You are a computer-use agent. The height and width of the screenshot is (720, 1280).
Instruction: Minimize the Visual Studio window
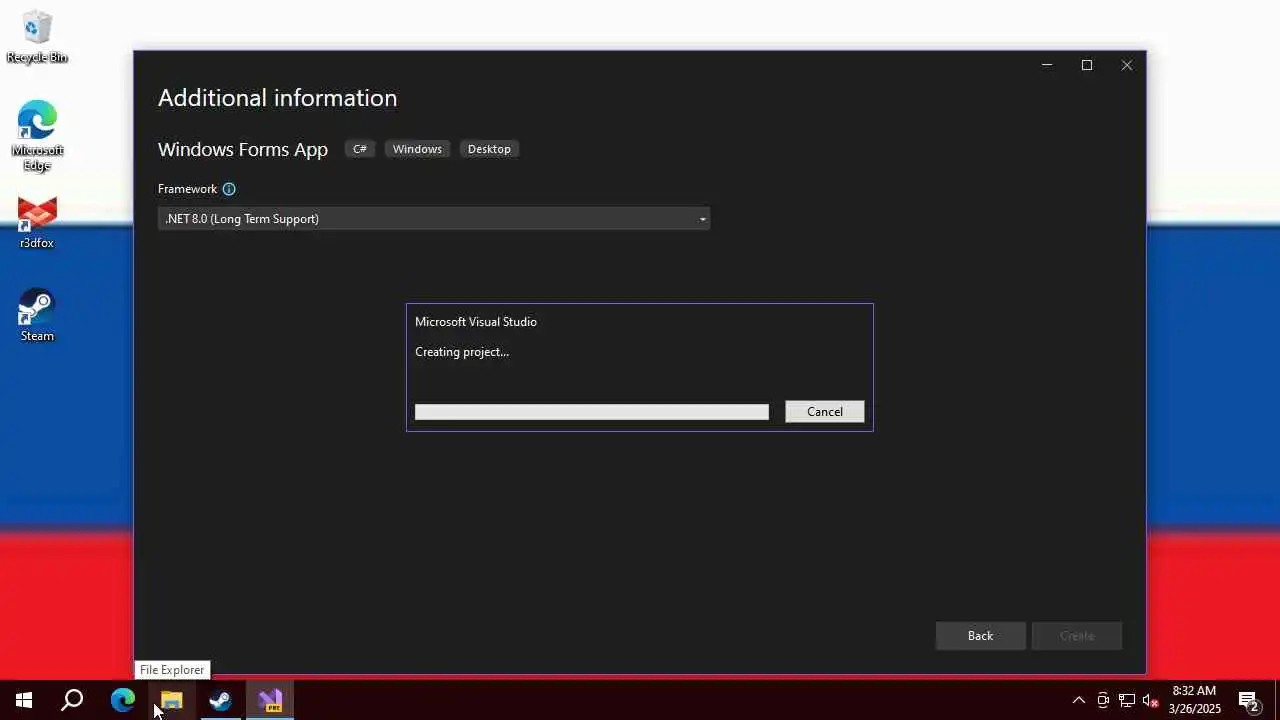pos(1047,65)
